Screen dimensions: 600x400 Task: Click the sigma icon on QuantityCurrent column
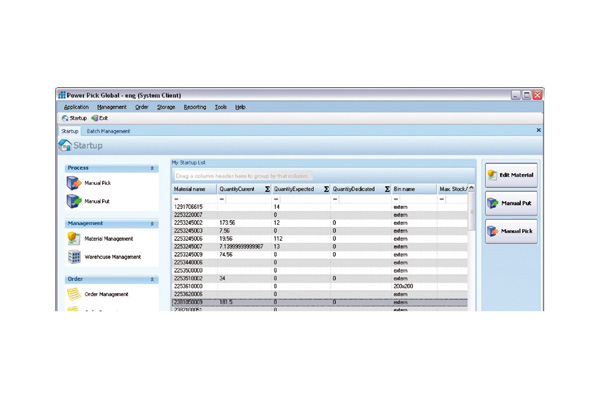point(267,189)
